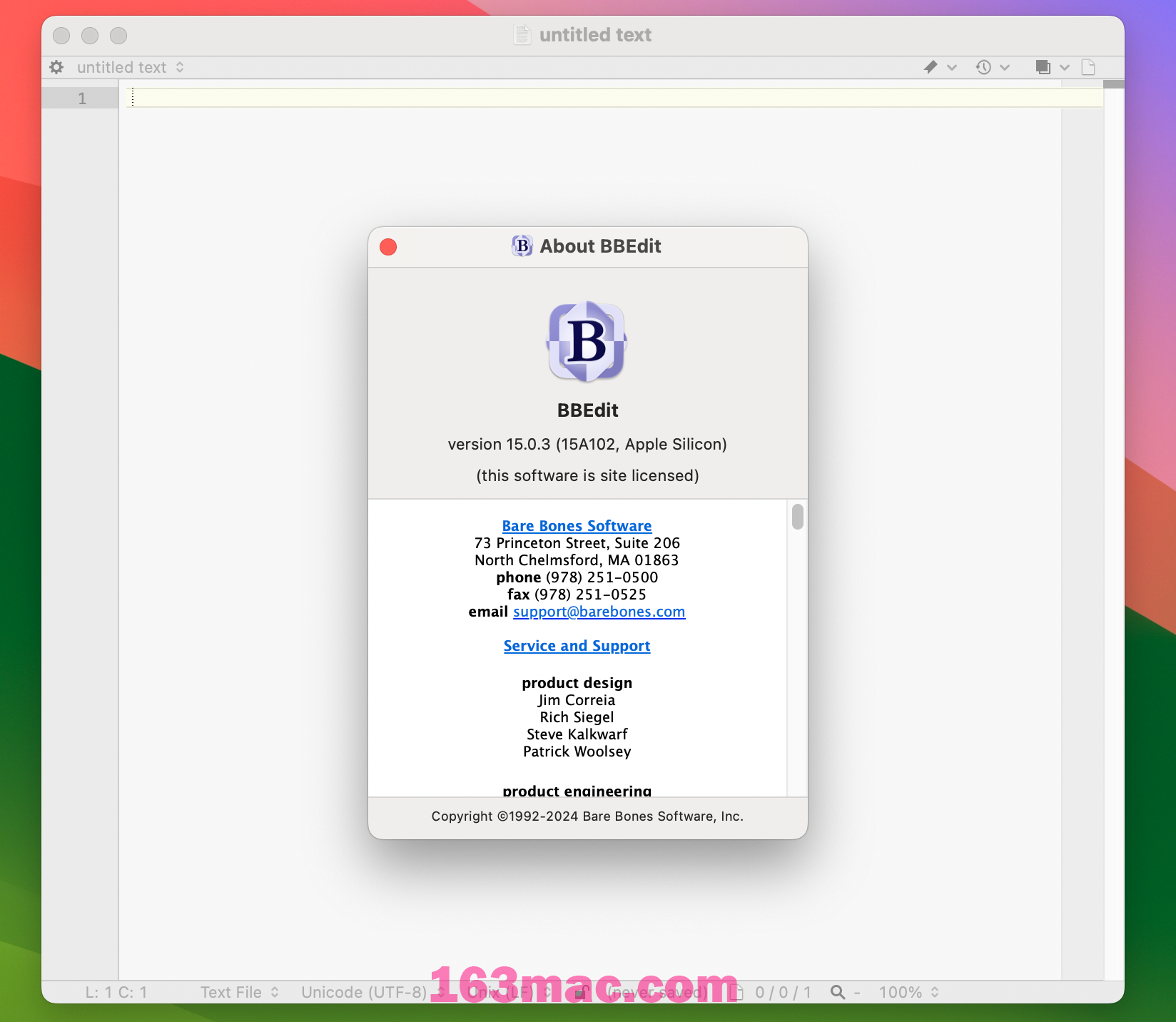This screenshot has width=1176, height=1022.
Task: Click the name Rich Siegel
Action: pos(577,717)
